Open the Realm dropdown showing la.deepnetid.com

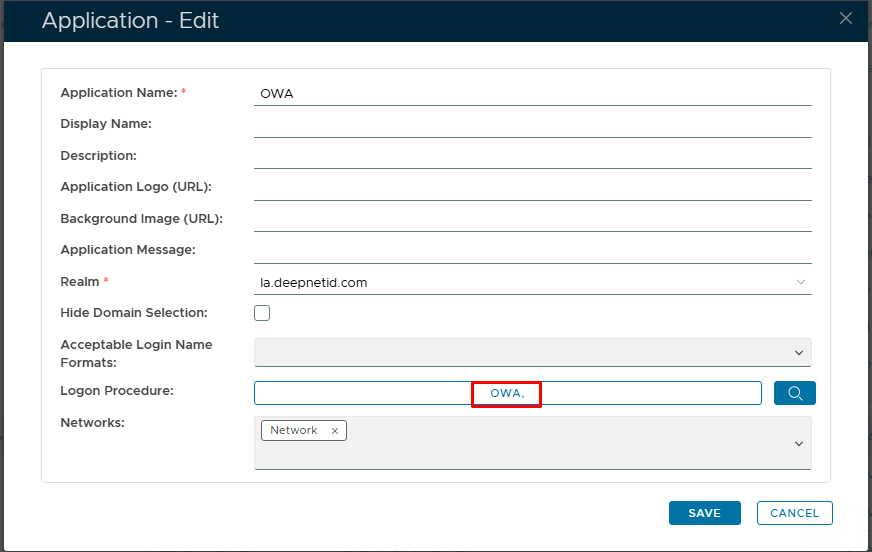pos(532,283)
